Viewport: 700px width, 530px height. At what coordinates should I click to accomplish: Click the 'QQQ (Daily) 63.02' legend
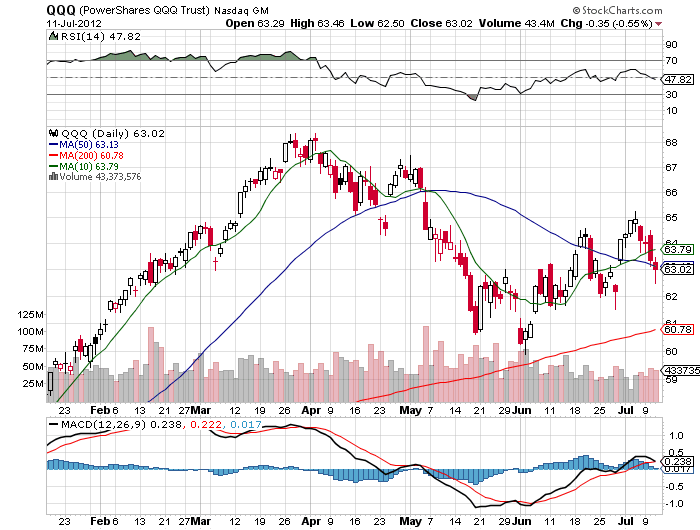coord(112,133)
